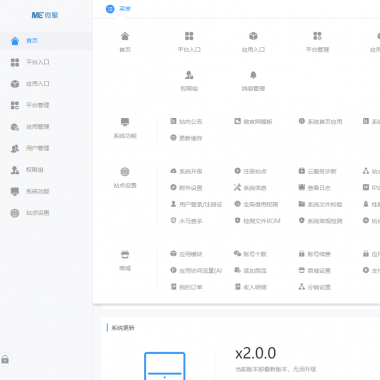The width and height of the screenshot is (380, 380).
Task: Open the 账号个数 link
Action: (x=250, y=254)
